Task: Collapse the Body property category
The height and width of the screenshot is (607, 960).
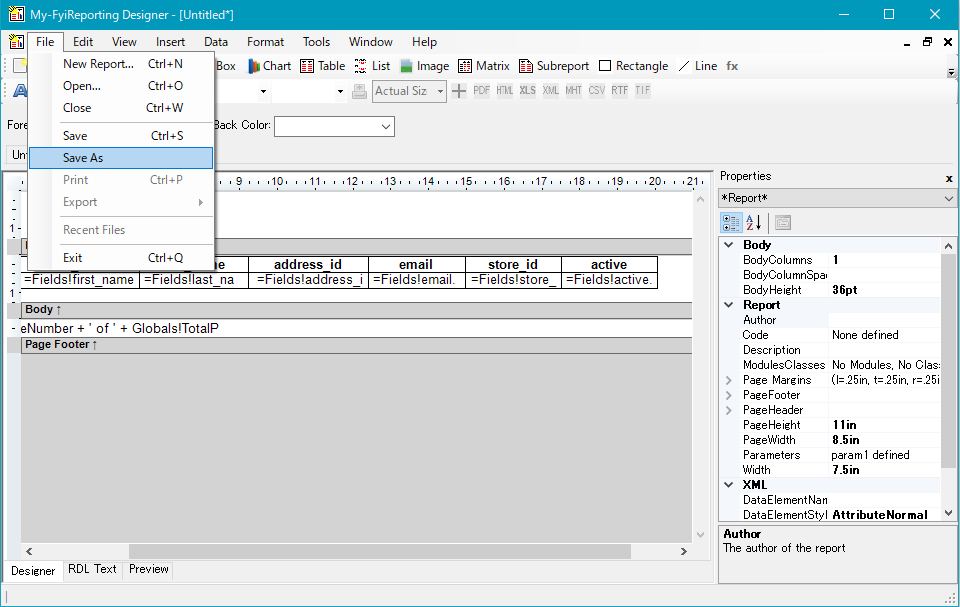Action: pyautogui.click(x=729, y=245)
